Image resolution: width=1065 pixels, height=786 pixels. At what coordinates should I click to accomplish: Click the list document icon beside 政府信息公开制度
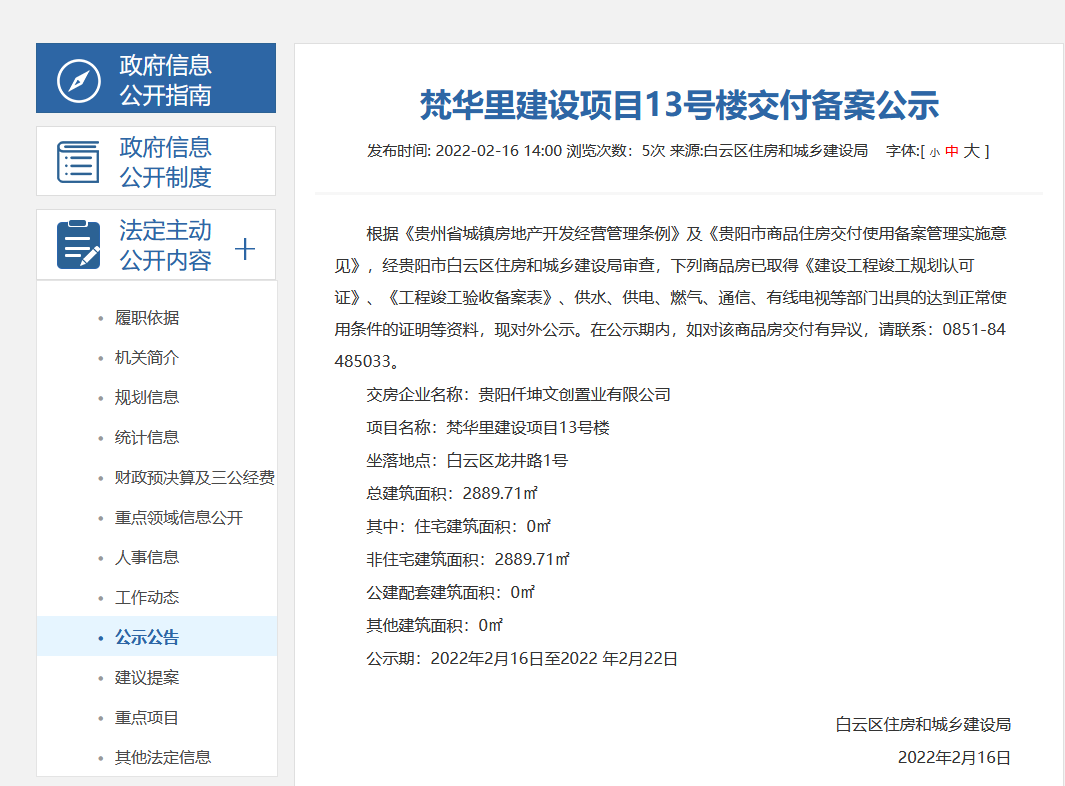pyautogui.click(x=79, y=161)
